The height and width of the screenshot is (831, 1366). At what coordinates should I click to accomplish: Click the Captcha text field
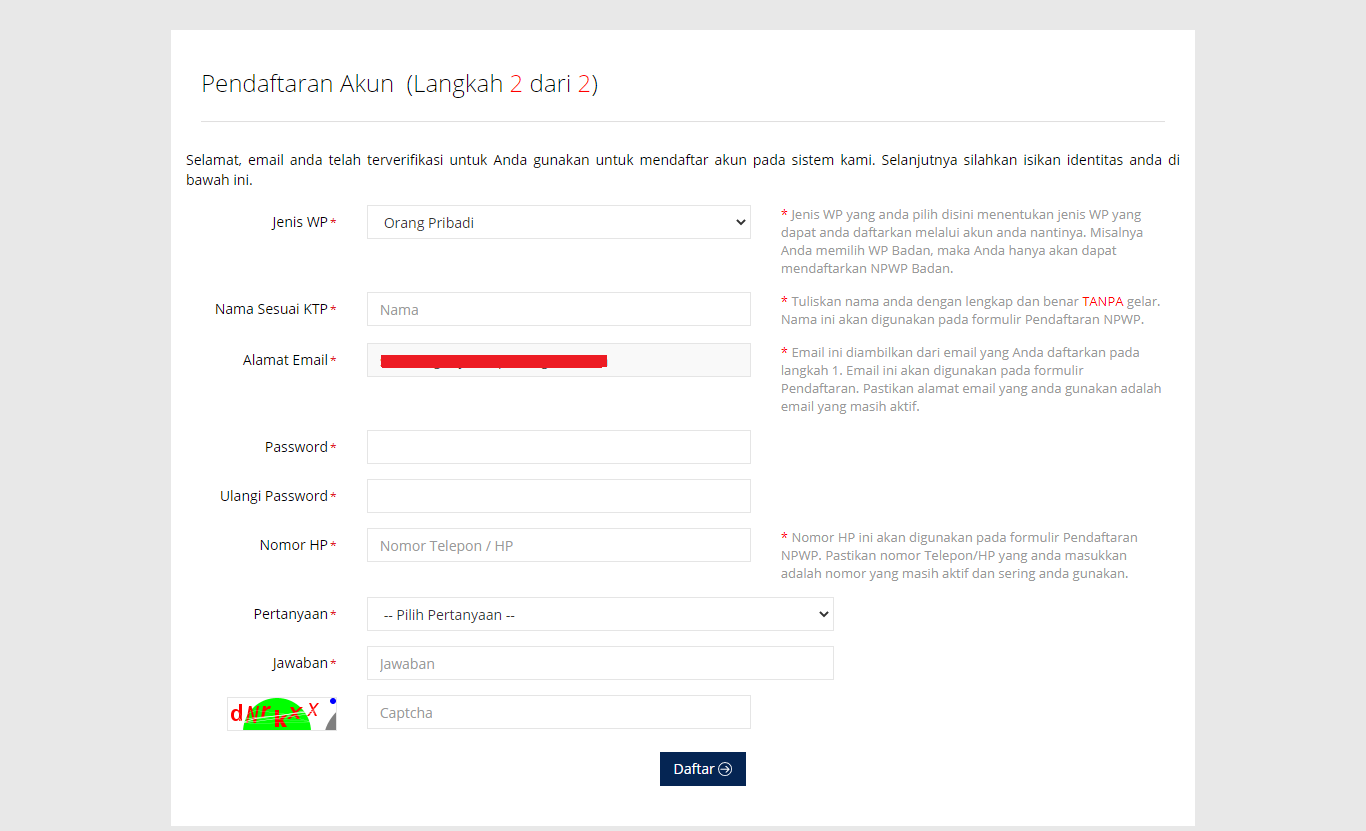coord(558,712)
